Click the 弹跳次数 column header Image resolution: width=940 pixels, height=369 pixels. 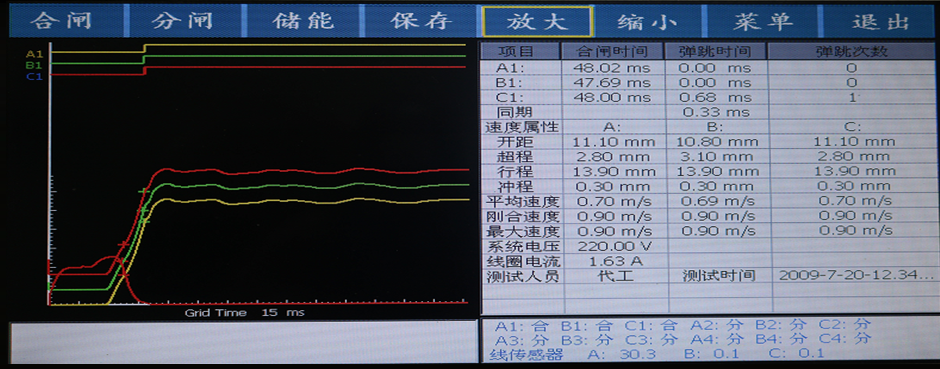(851, 52)
